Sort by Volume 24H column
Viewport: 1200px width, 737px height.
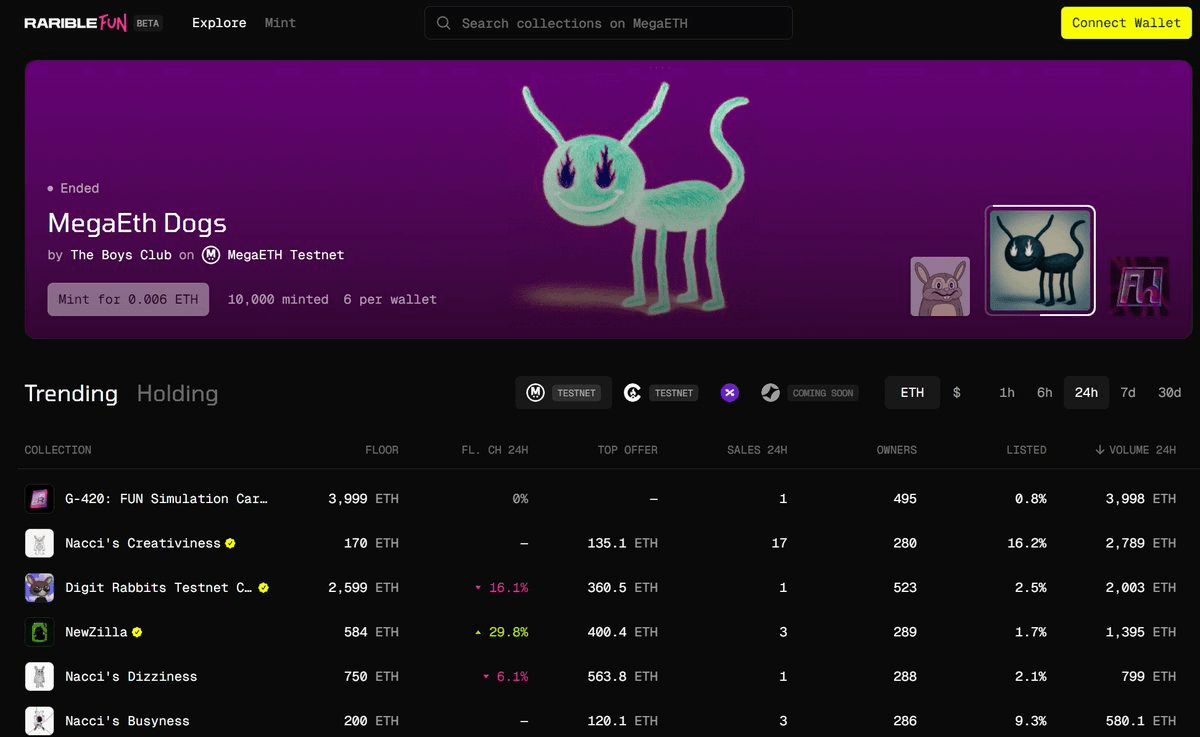point(1135,450)
